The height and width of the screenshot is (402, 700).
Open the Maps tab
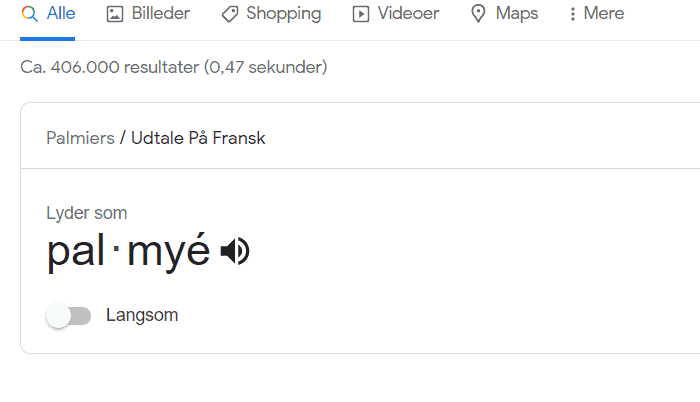click(504, 14)
